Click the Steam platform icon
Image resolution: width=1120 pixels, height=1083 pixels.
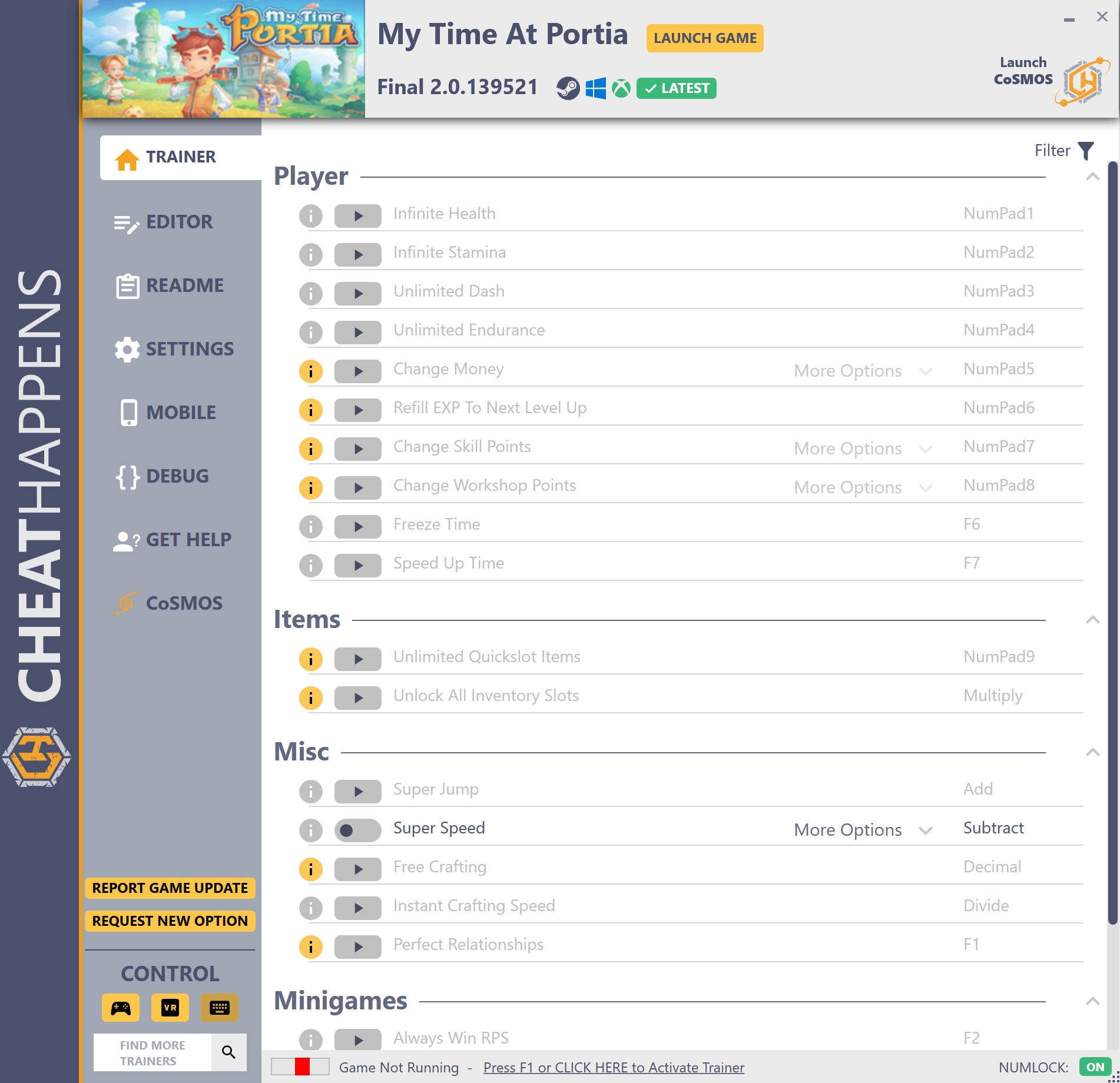pos(568,88)
